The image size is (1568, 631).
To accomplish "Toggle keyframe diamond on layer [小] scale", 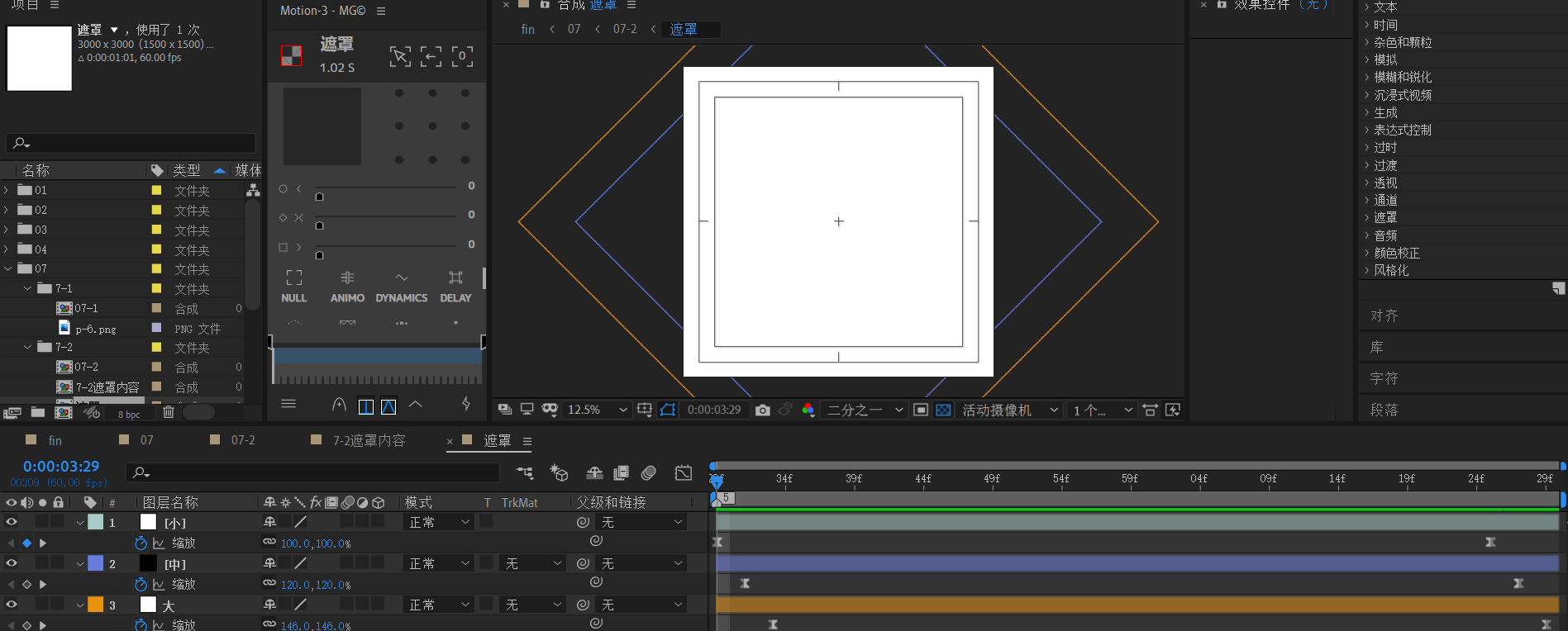I will (x=26, y=543).
